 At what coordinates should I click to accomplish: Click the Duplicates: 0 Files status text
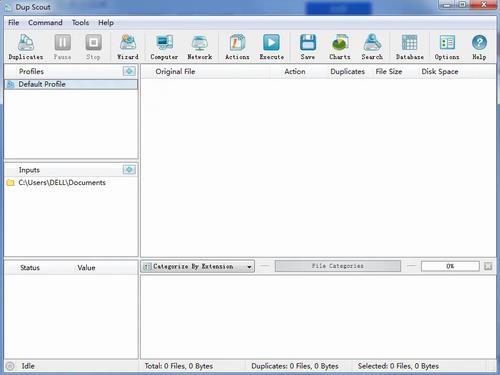pos(295,366)
